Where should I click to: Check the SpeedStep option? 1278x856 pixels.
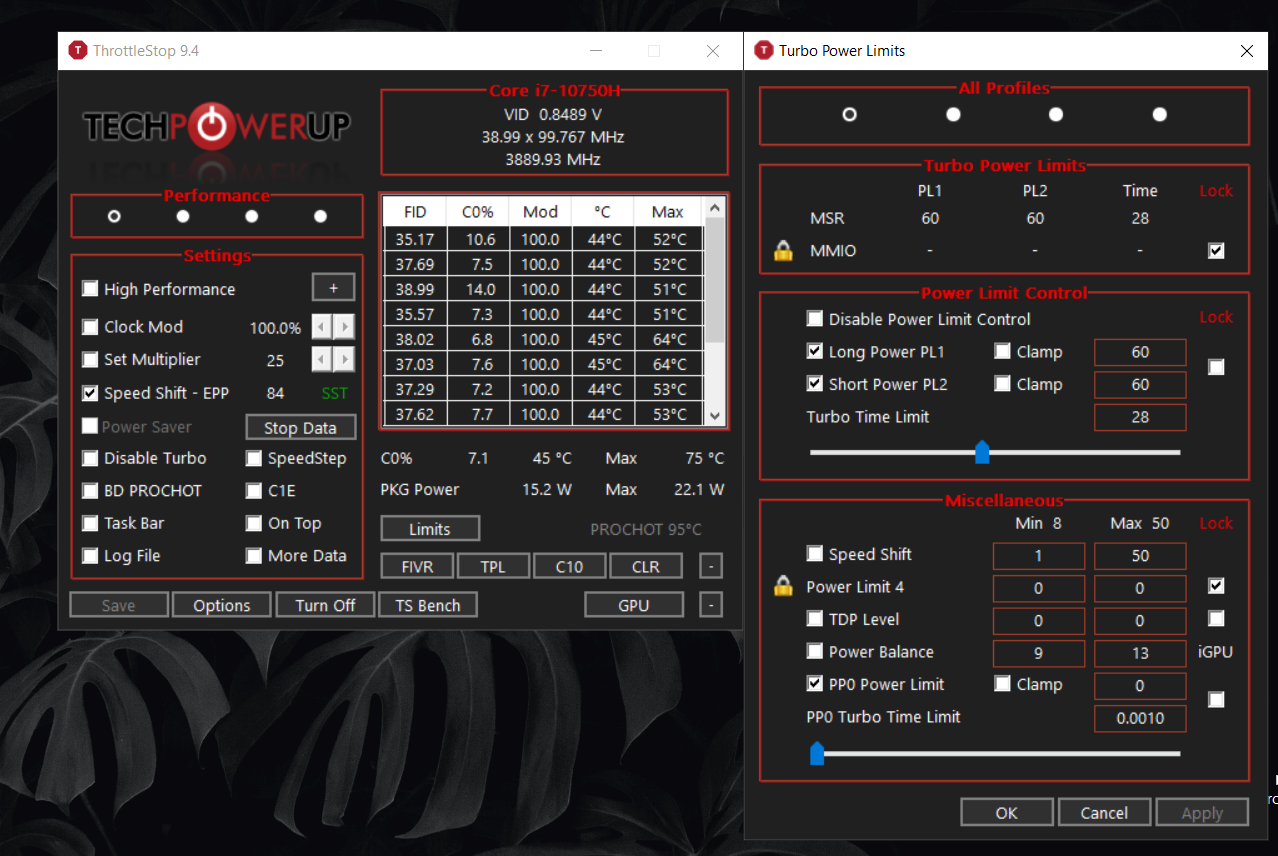pos(254,458)
